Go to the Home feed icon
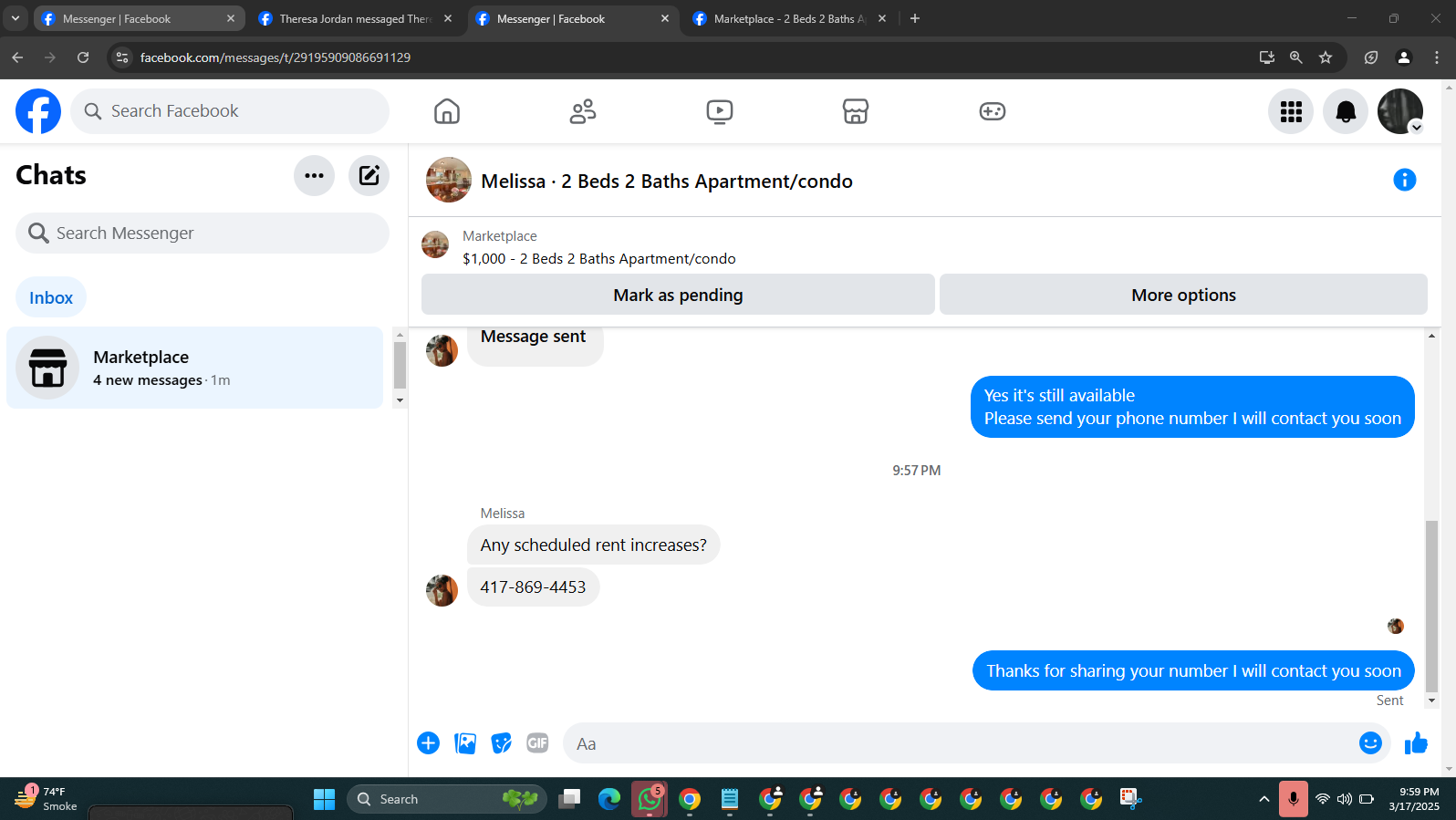The image size is (1456, 820). tap(447, 111)
